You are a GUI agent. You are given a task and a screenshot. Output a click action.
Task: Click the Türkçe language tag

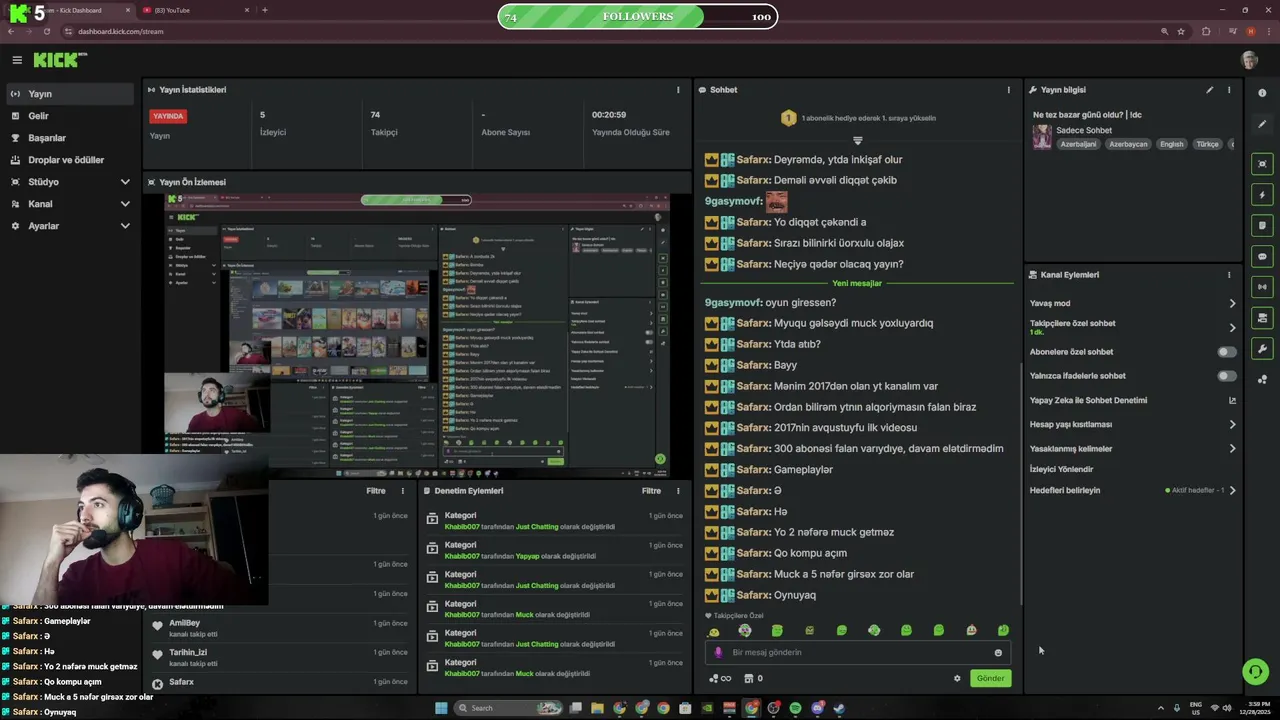1208,144
